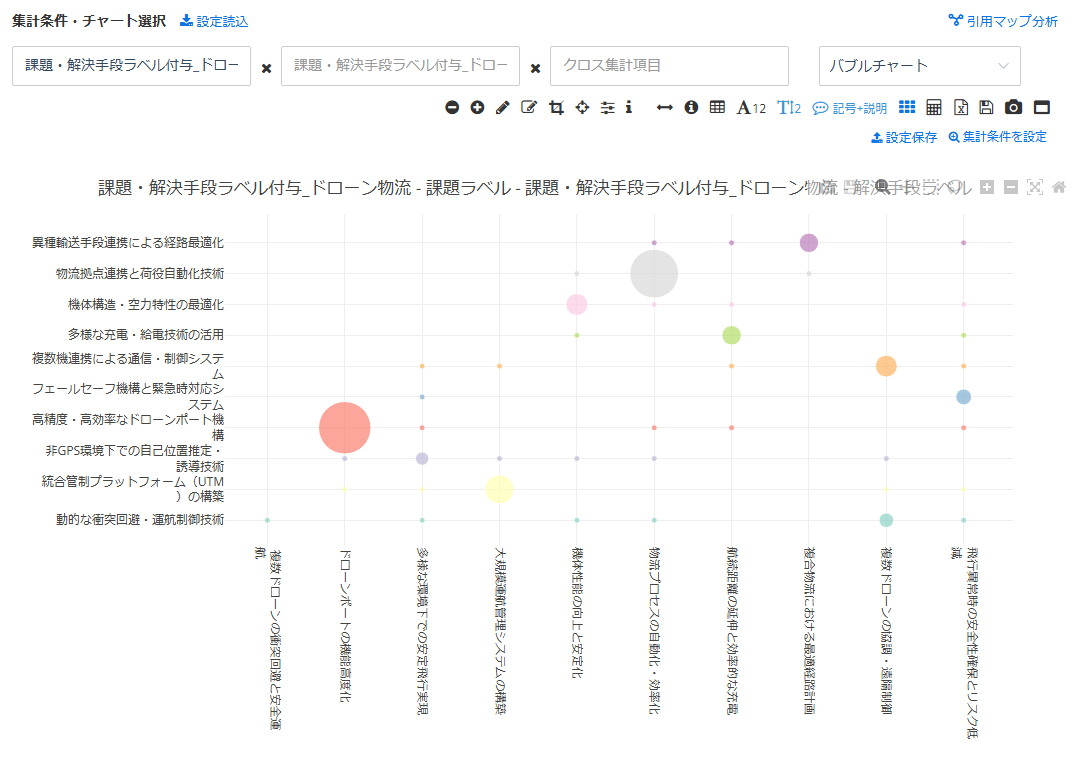Viewport: 1073px width, 760px height.
Task: Click the calculator icon in toolbar
Action: pyautogui.click(x=934, y=108)
